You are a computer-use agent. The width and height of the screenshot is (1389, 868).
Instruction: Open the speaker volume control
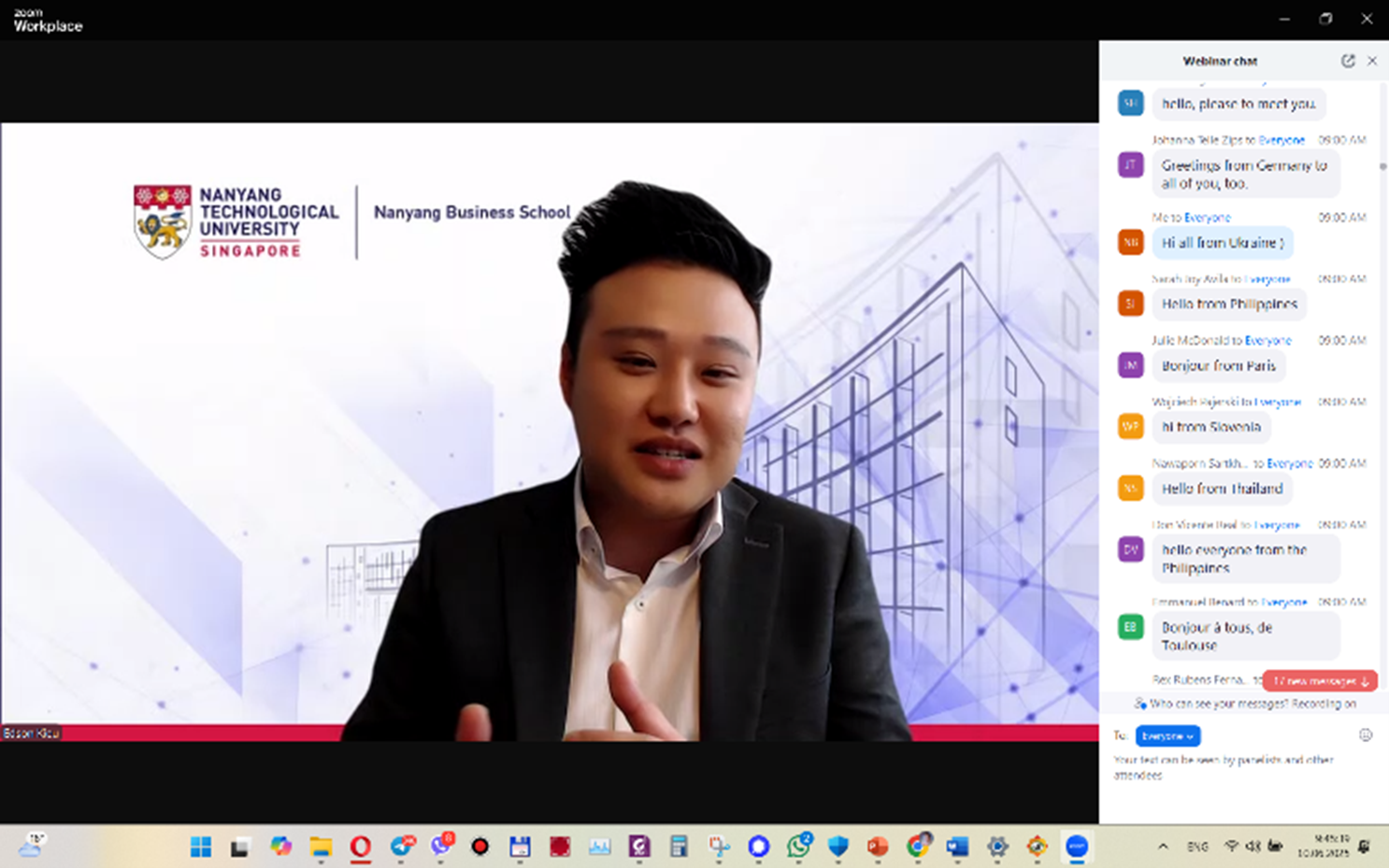point(1253,847)
